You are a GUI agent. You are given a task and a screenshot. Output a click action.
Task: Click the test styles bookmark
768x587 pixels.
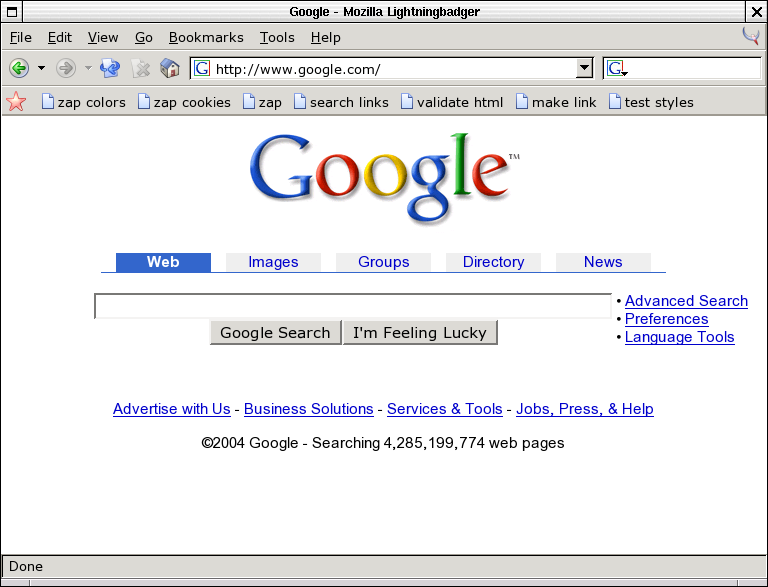click(651, 102)
